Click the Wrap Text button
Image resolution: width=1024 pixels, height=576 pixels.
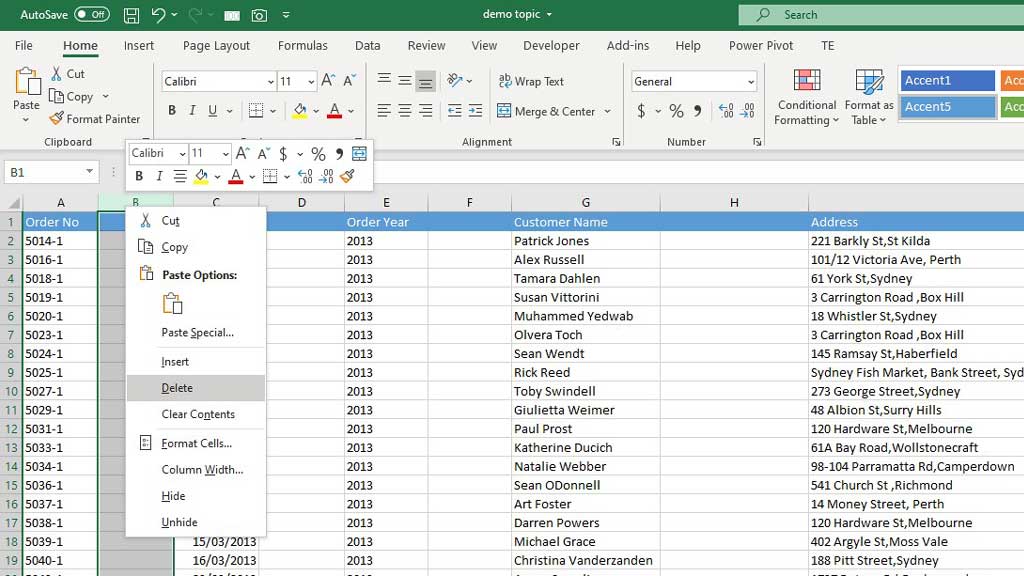pyautogui.click(x=531, y=82)
